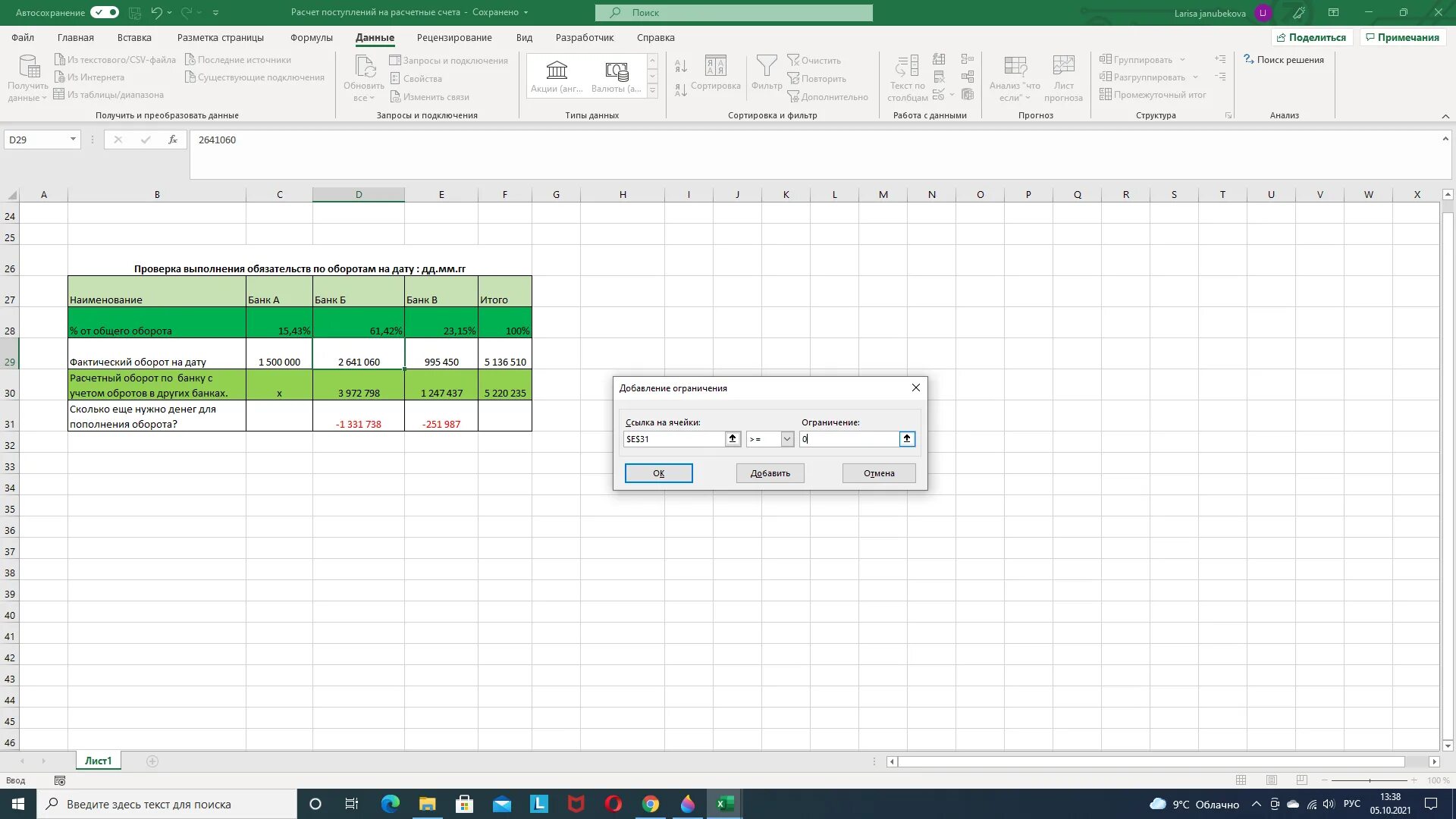Click Повторить filter icon
Screen dimensions: 1456x819
click(x=794, y=78)
